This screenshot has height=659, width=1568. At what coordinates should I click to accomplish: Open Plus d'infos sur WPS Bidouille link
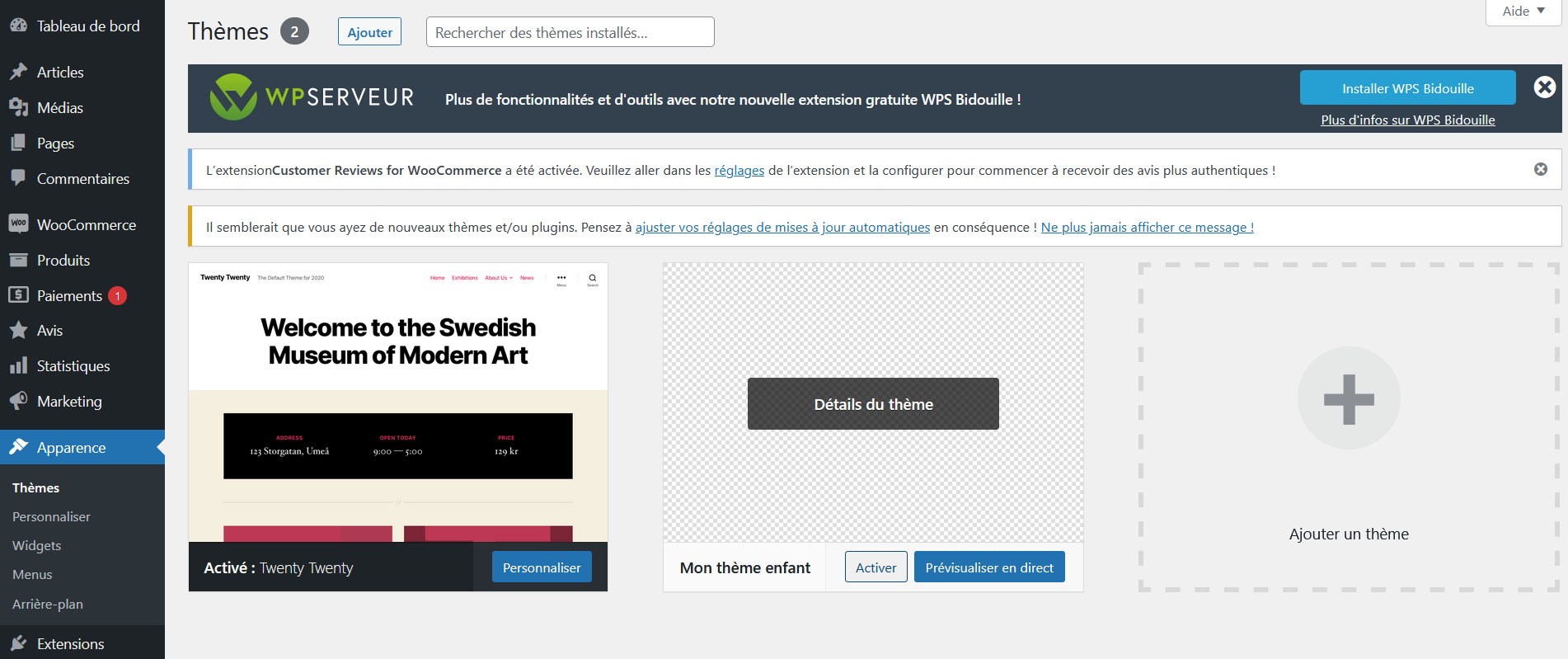coord(1407,120)
